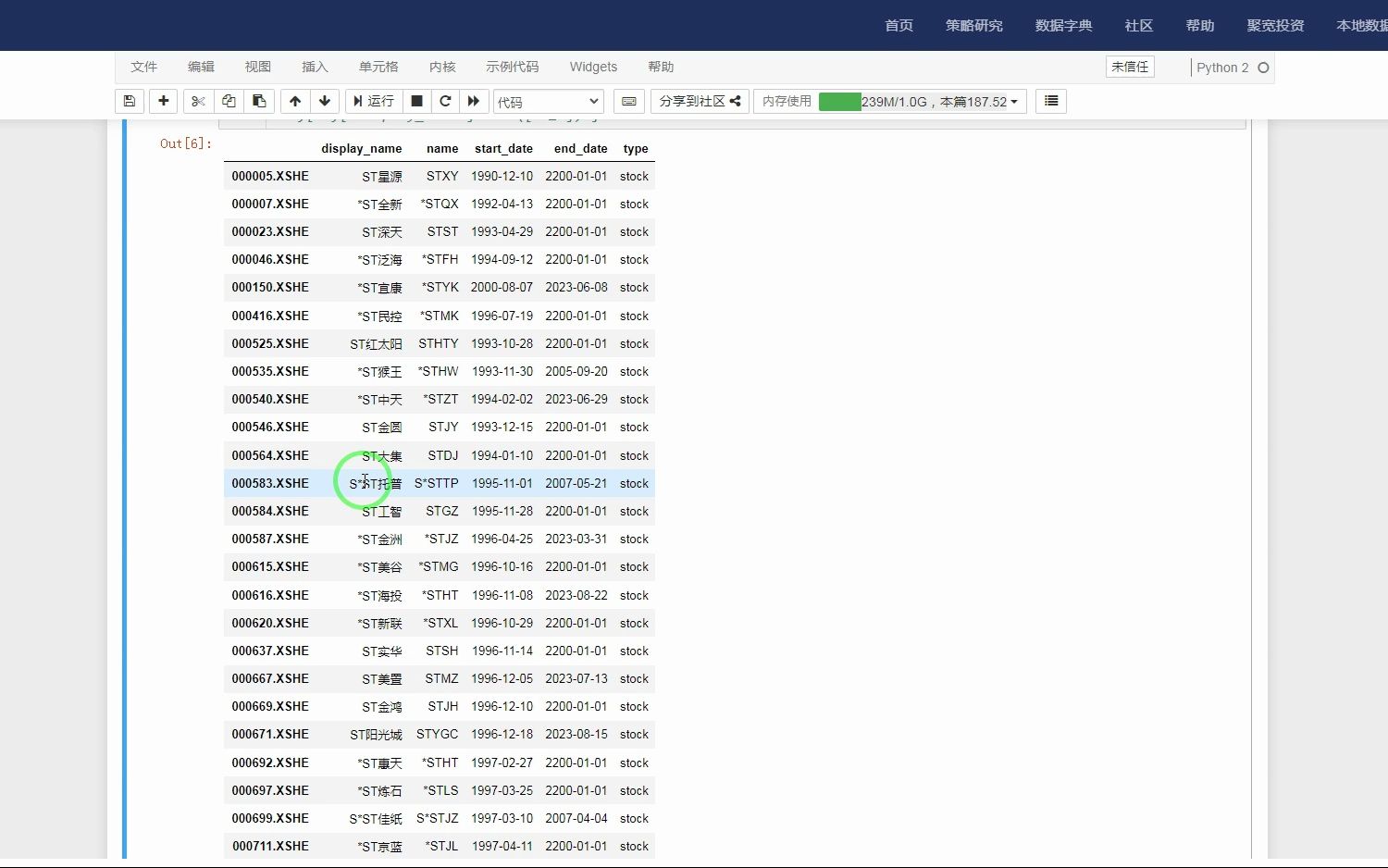This screenshot has width=1388, height=868.
Task: Open the cell type dropdown showing 代码
Action: click(x=549, y=102)
